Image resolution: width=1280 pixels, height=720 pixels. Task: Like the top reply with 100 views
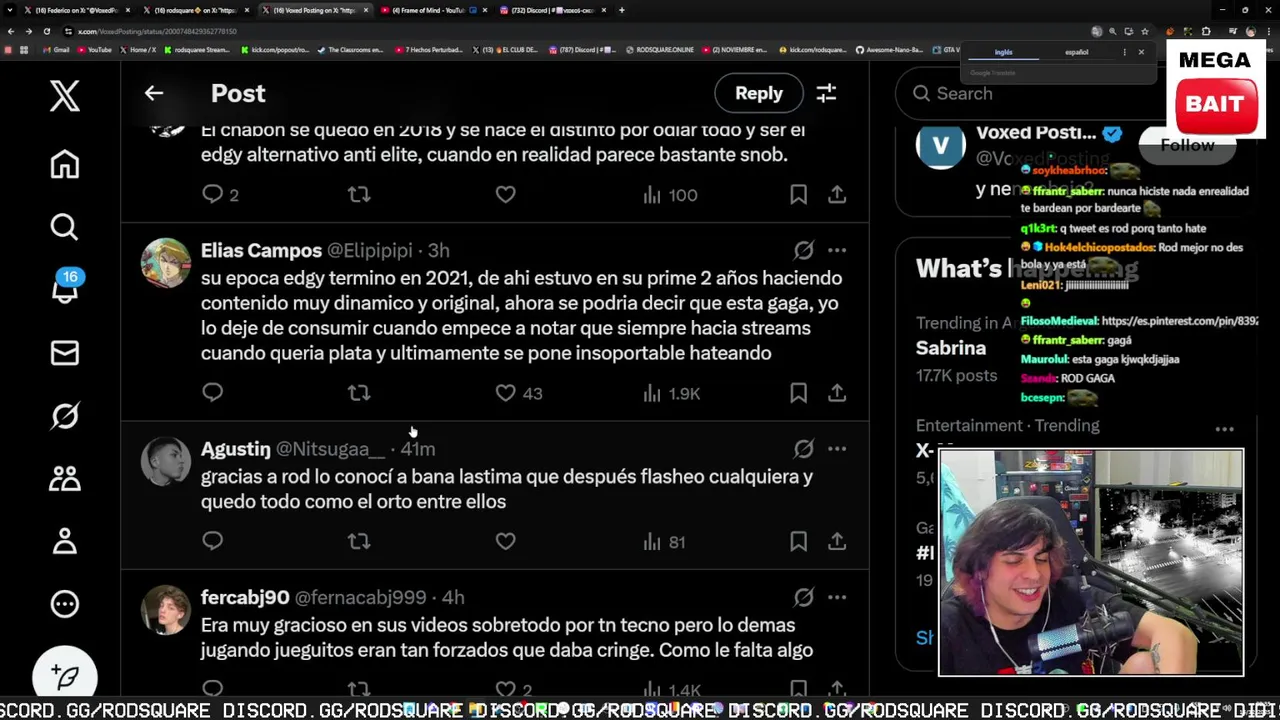click(506, 195)
